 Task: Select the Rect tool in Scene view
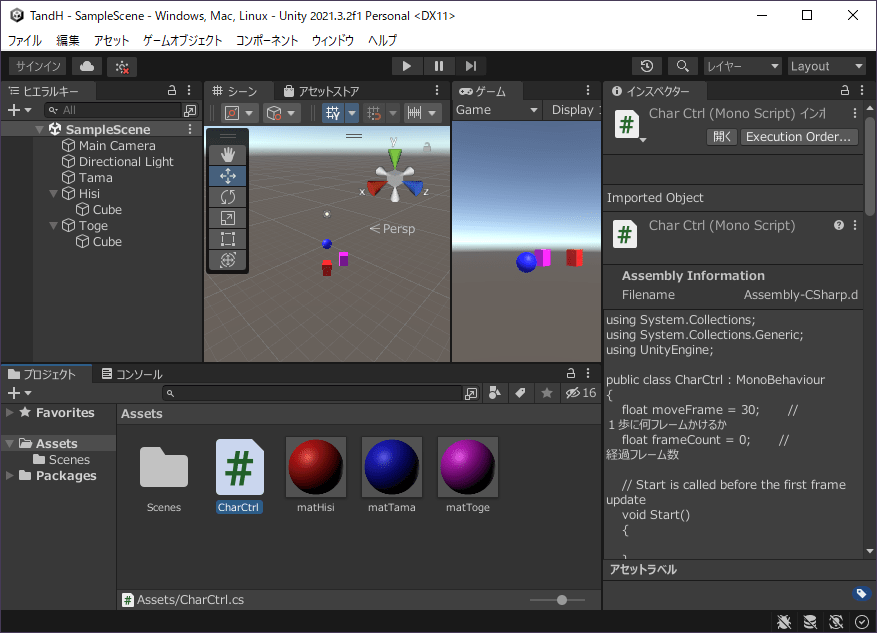tap(228, 239)
